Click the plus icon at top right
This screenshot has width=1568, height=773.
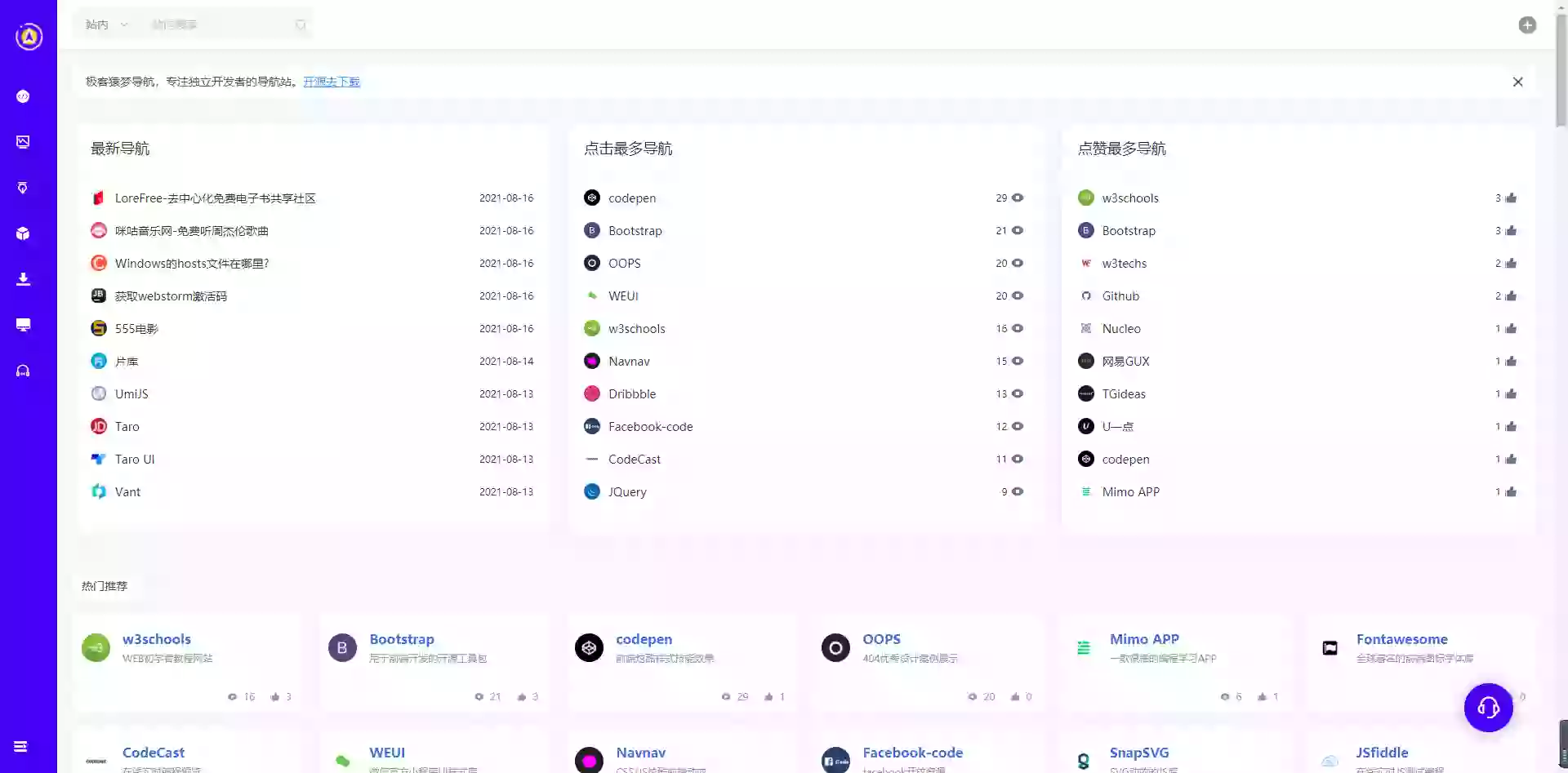coord(1527,25)
